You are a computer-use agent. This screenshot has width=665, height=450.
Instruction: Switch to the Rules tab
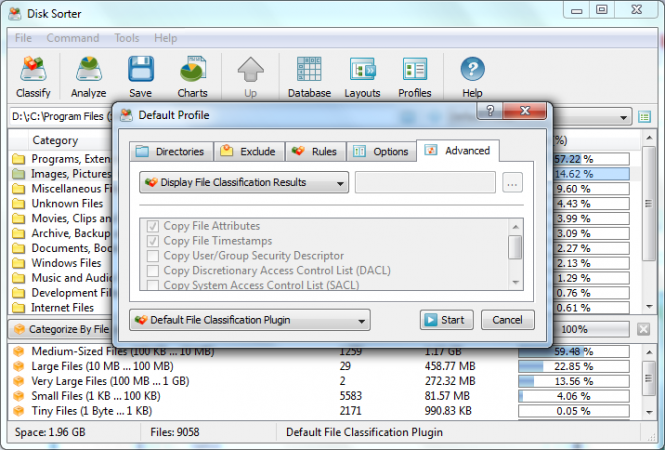tap(316, 151)
